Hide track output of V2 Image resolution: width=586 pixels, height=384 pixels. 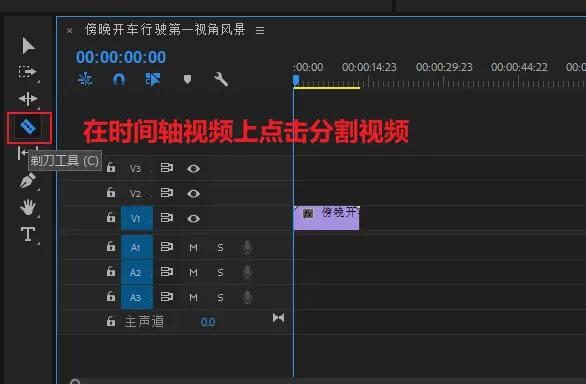pyautogui.click(x=193, y=193)
